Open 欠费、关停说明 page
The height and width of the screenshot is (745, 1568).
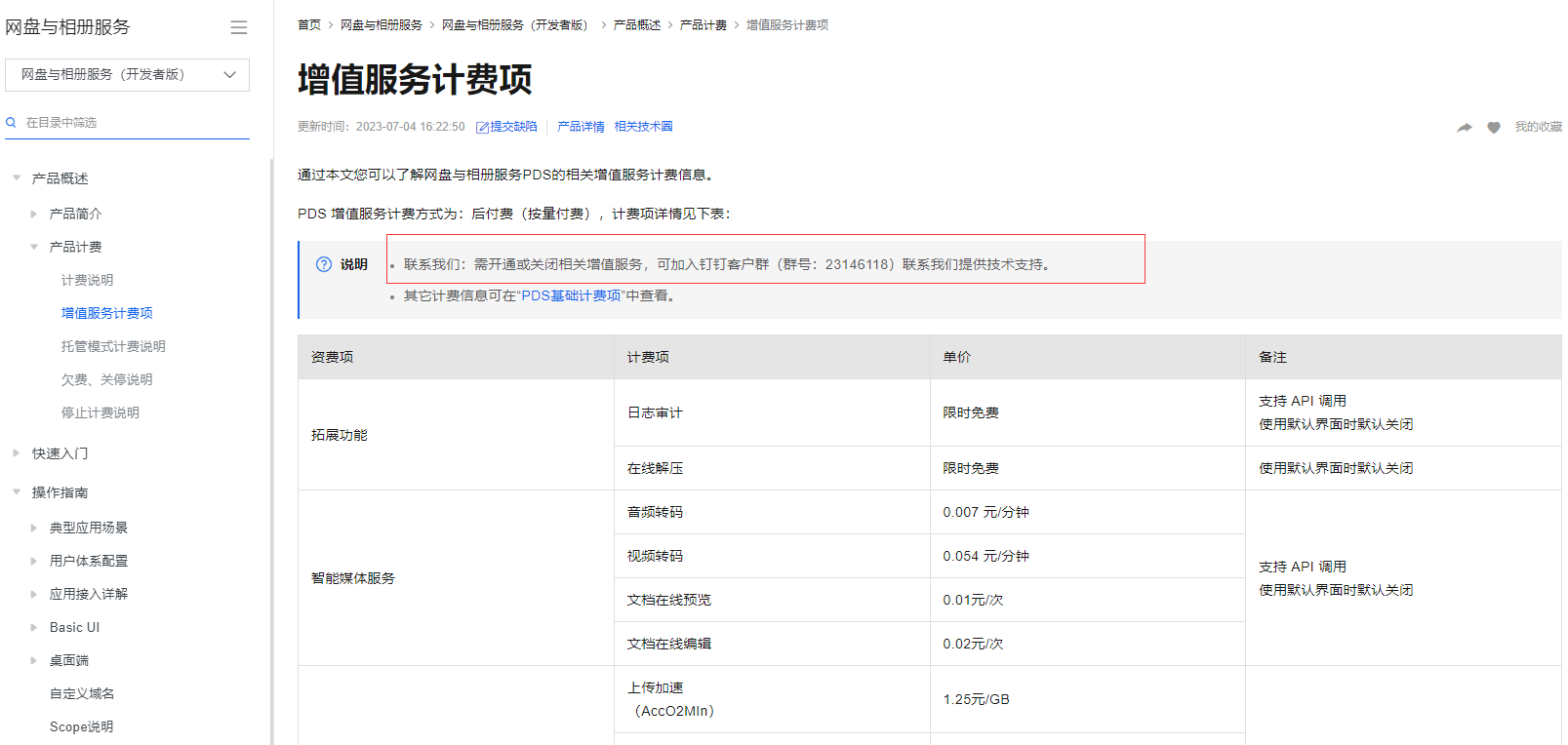pos(106,379)
